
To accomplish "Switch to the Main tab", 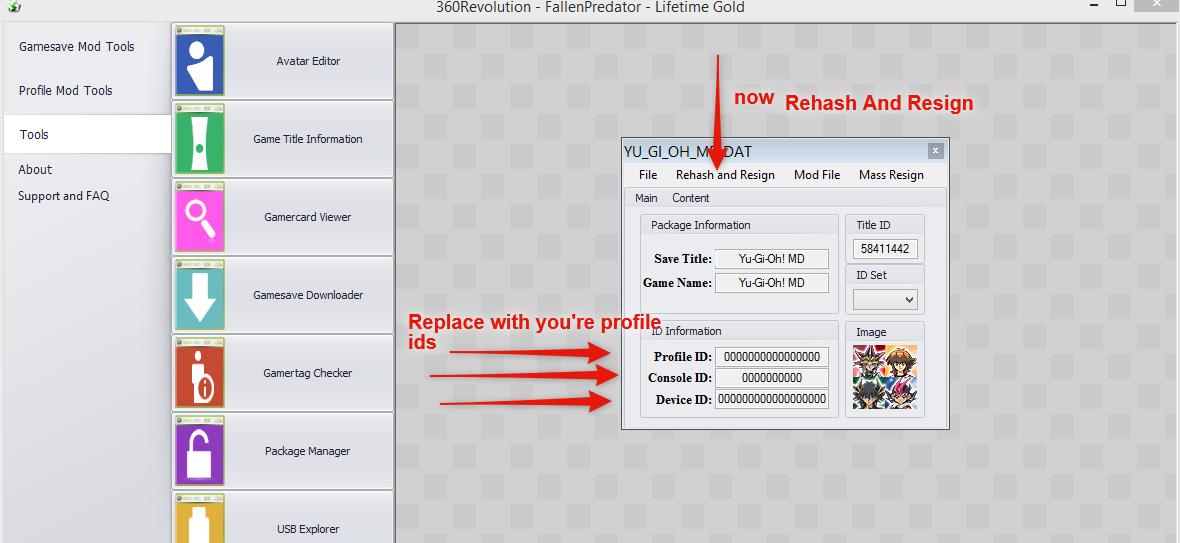I will pyautogui.click(x=646, y=198).
